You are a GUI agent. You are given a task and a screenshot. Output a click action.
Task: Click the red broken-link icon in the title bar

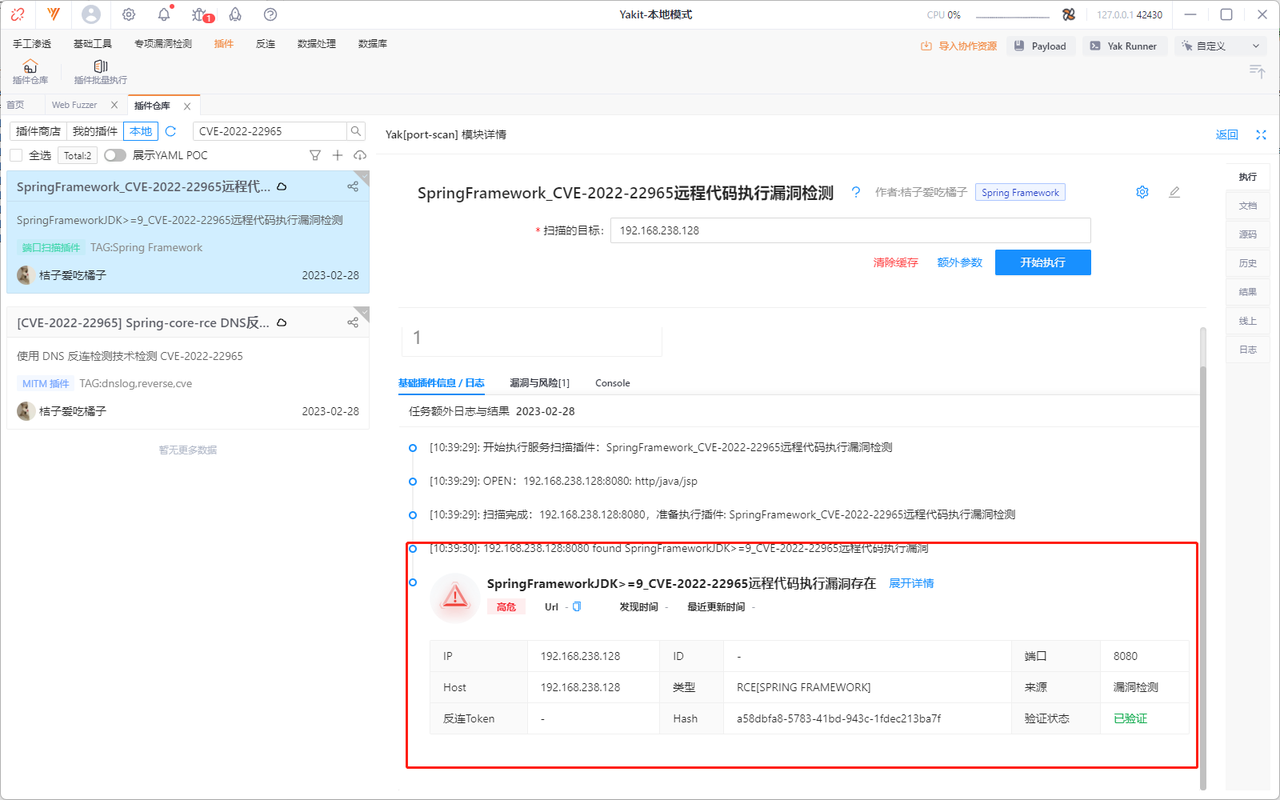click(x=18, y=15)
